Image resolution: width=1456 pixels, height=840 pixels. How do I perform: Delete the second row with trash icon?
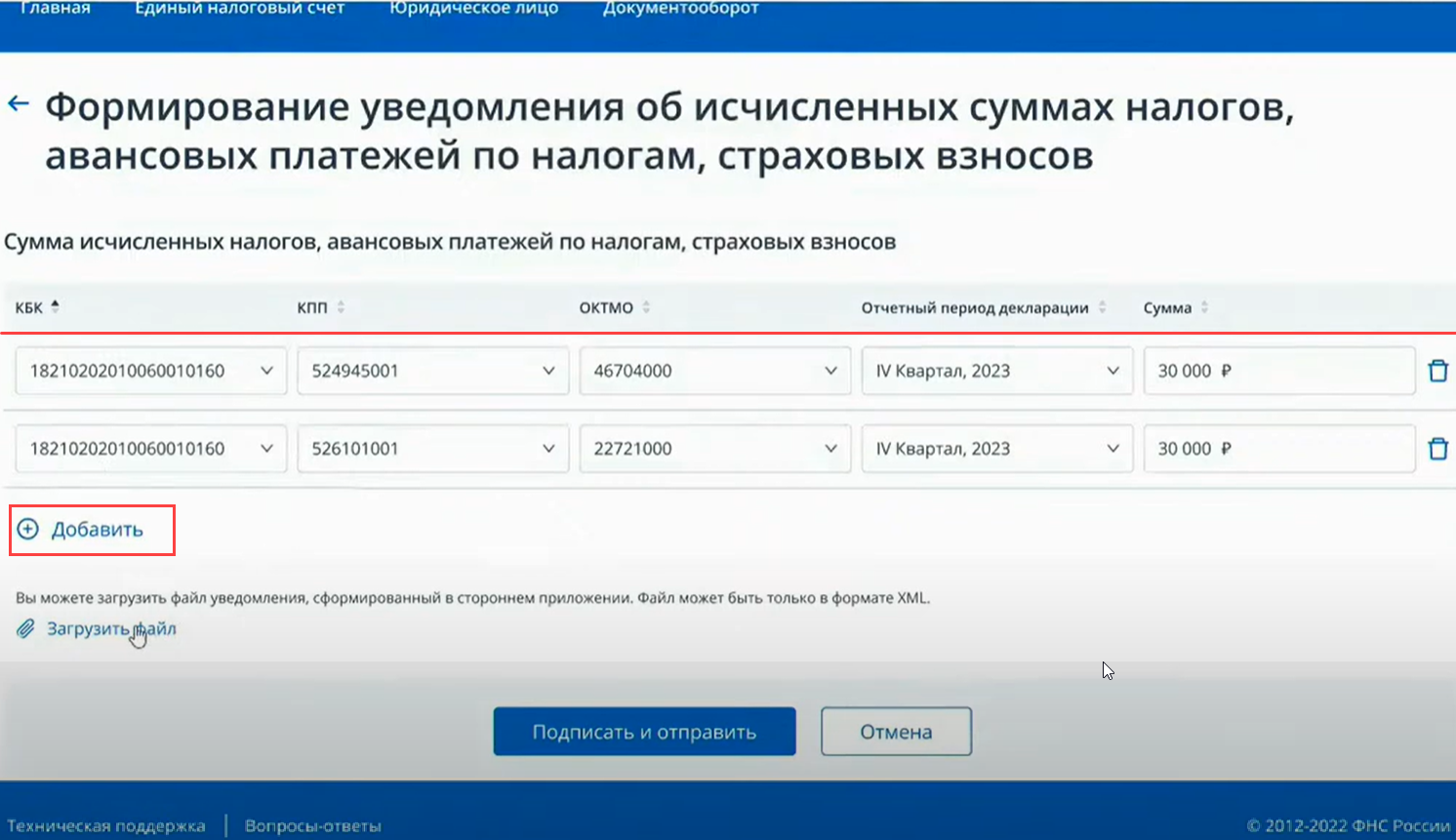1437,449
